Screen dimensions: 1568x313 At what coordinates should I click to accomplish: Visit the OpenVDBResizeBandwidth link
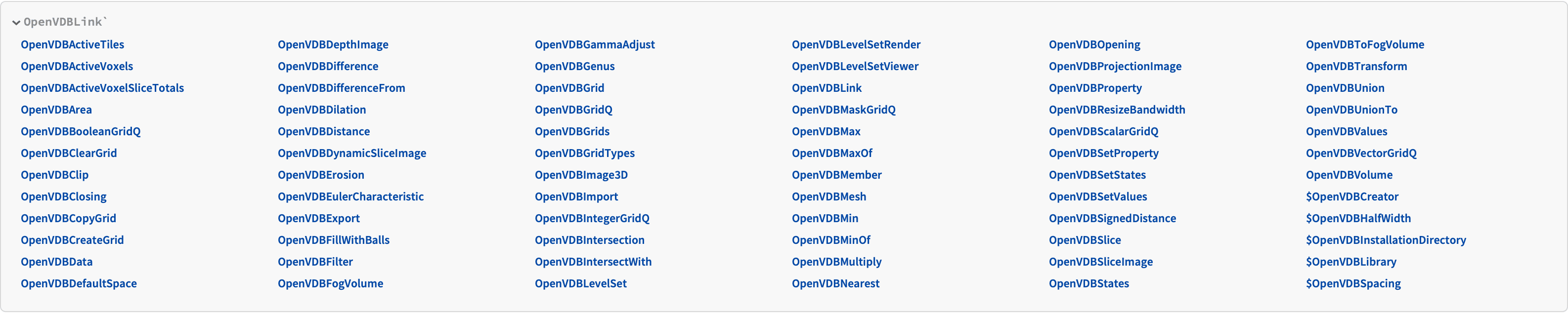pyautogui.click(x=1116, y=110)
